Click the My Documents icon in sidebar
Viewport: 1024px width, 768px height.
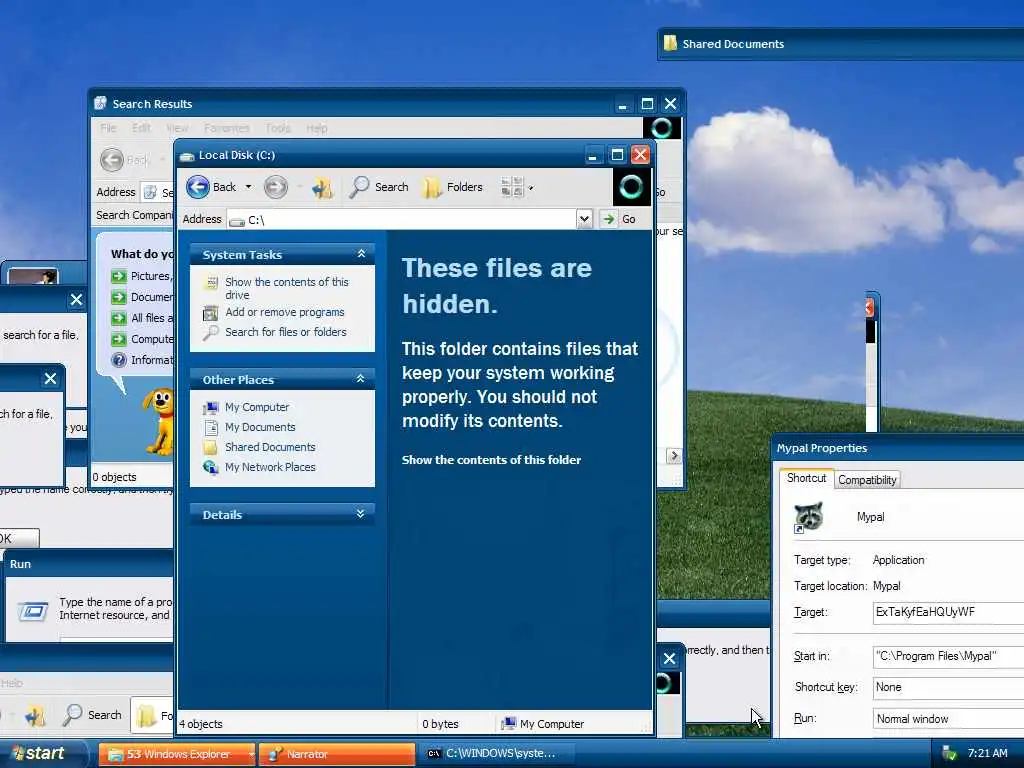210,428
